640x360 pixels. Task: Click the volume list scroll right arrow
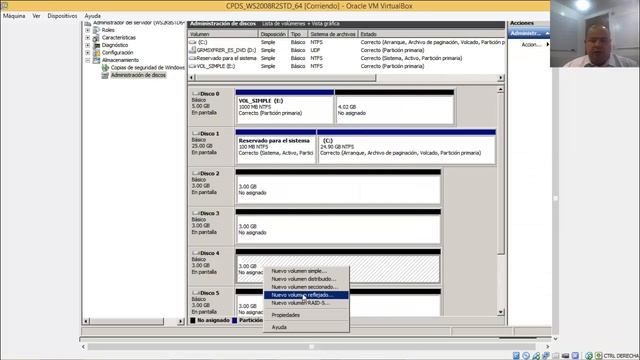(501, 78)
